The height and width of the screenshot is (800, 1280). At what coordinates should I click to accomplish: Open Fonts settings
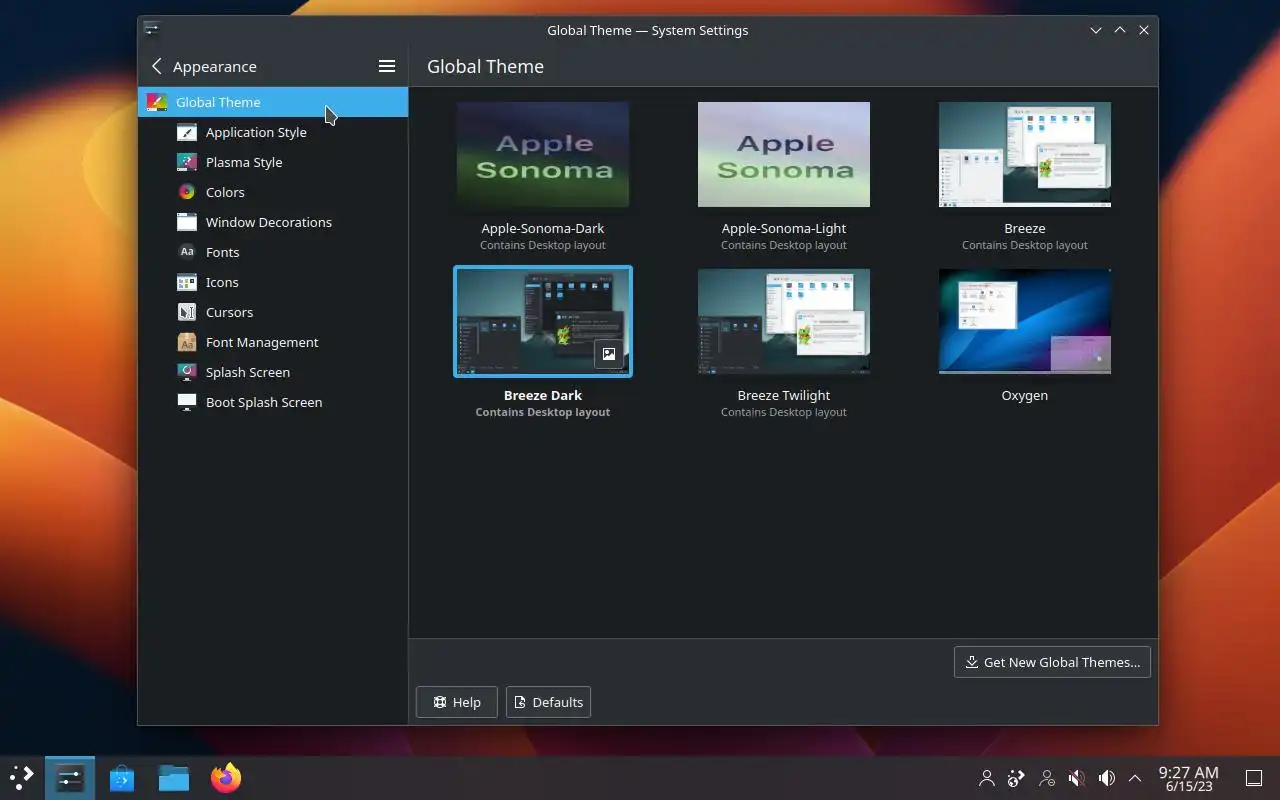(x=273, y=252)
